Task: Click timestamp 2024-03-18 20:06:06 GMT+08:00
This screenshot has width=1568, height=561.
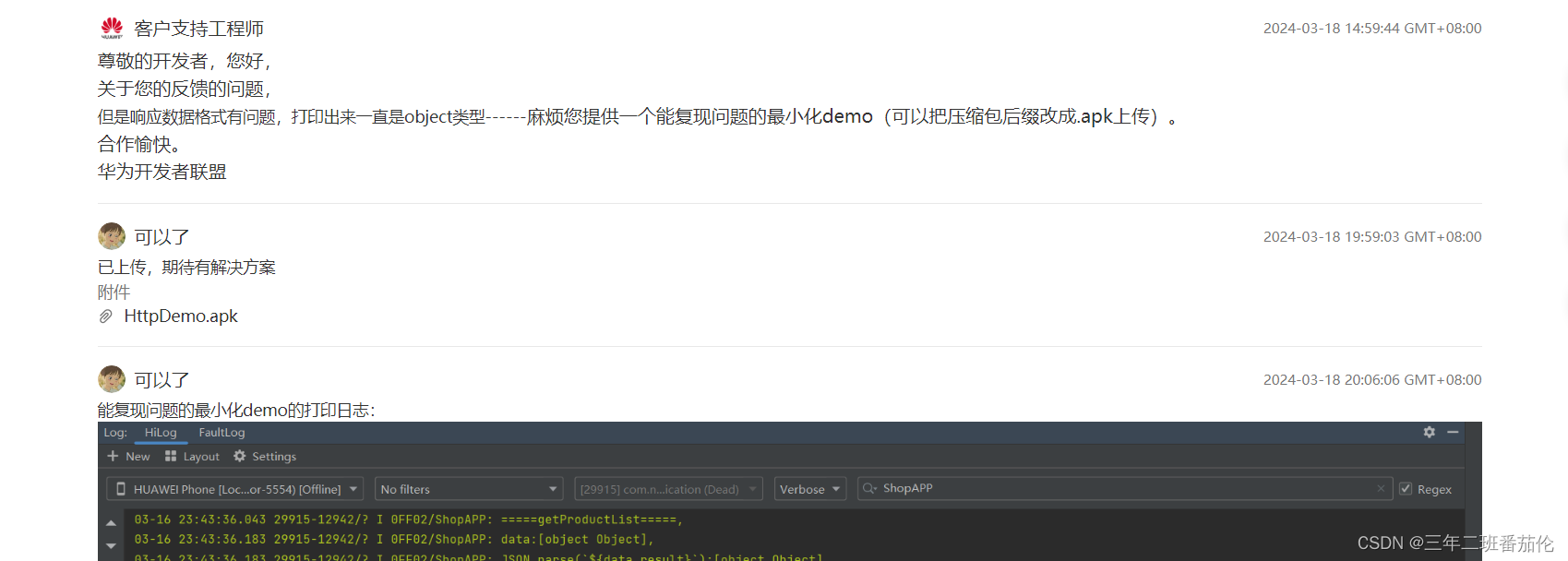Action: click(x=1372, y=380)
